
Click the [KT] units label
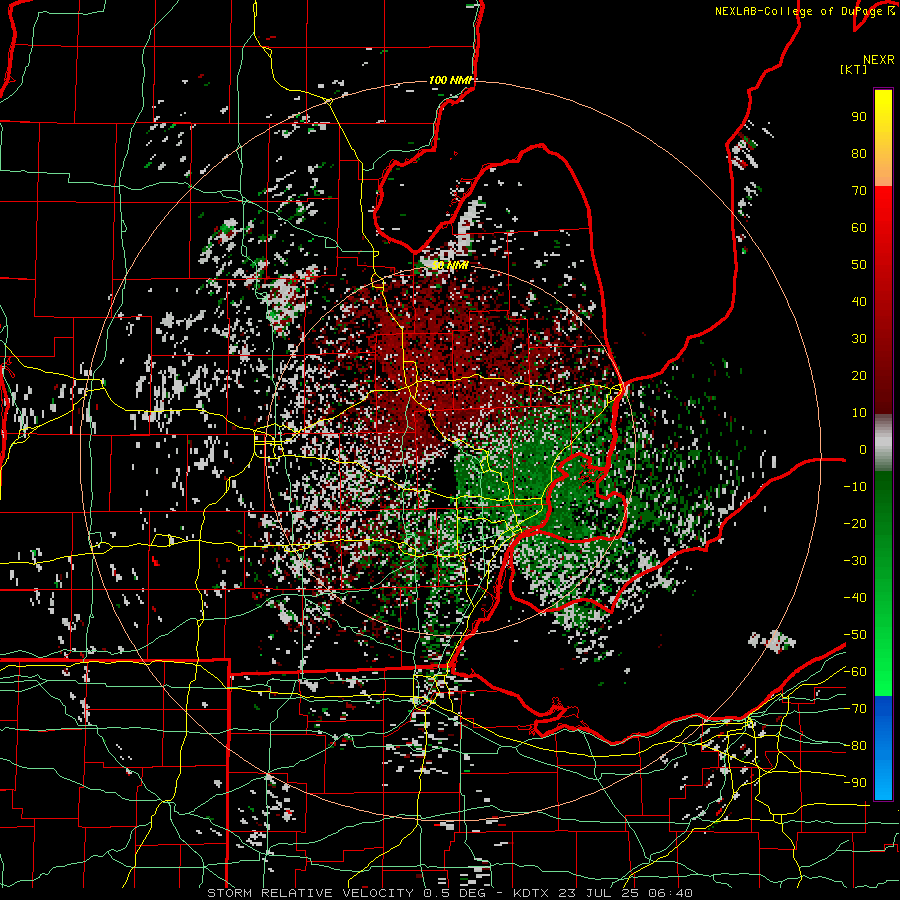(854, 69)
